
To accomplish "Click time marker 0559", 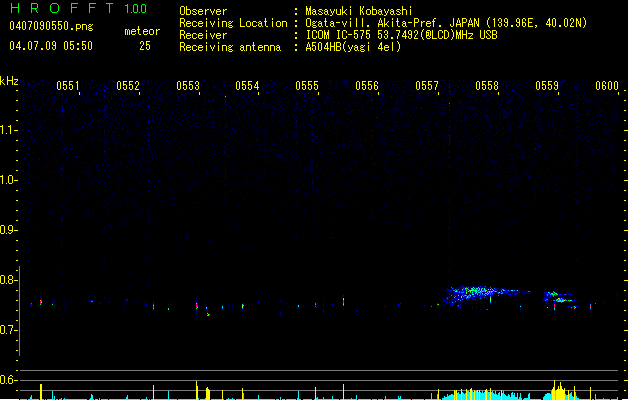I will (x=547, y=86).
